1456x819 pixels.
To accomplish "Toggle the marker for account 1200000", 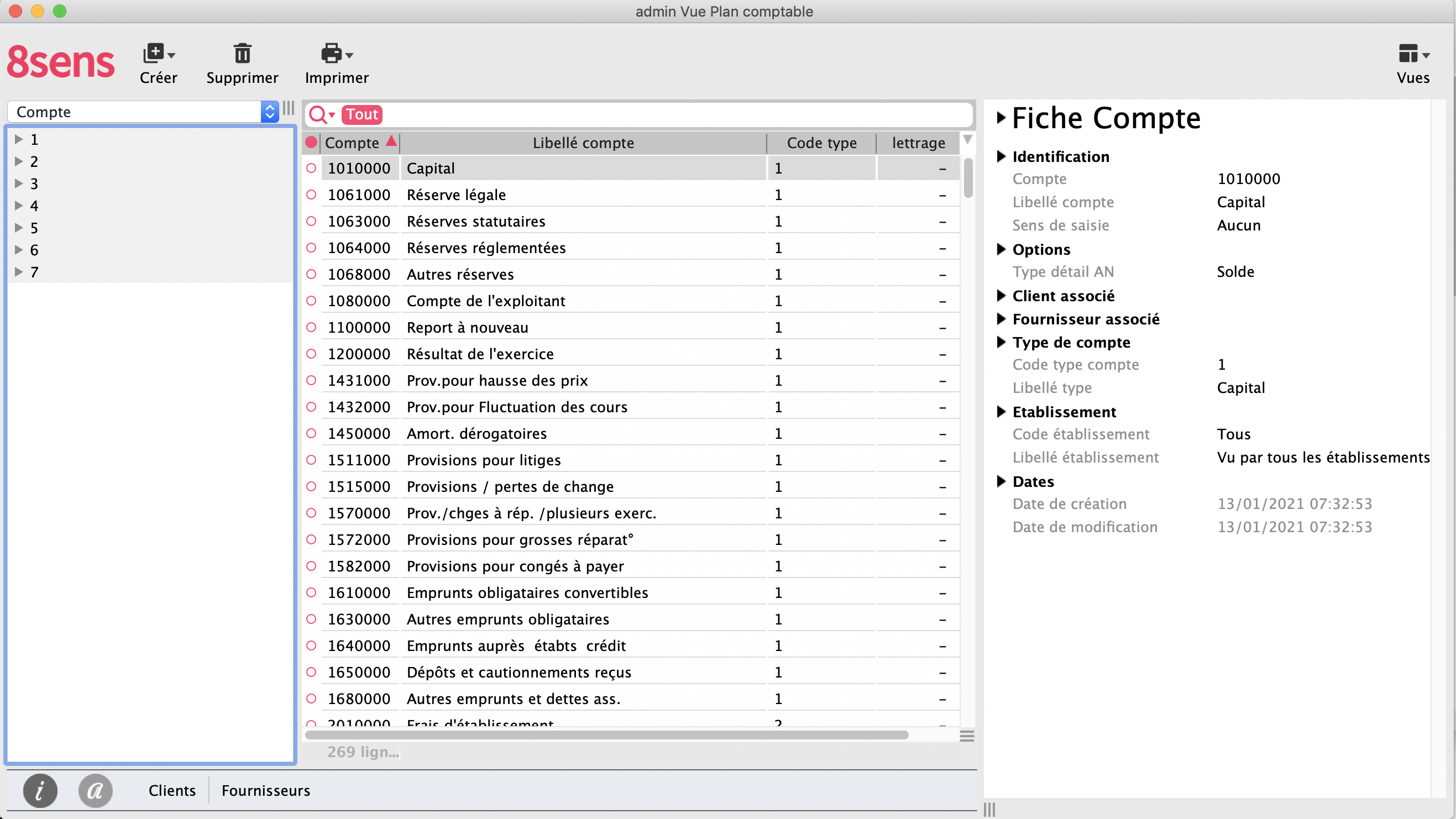I will coord(311,354).
